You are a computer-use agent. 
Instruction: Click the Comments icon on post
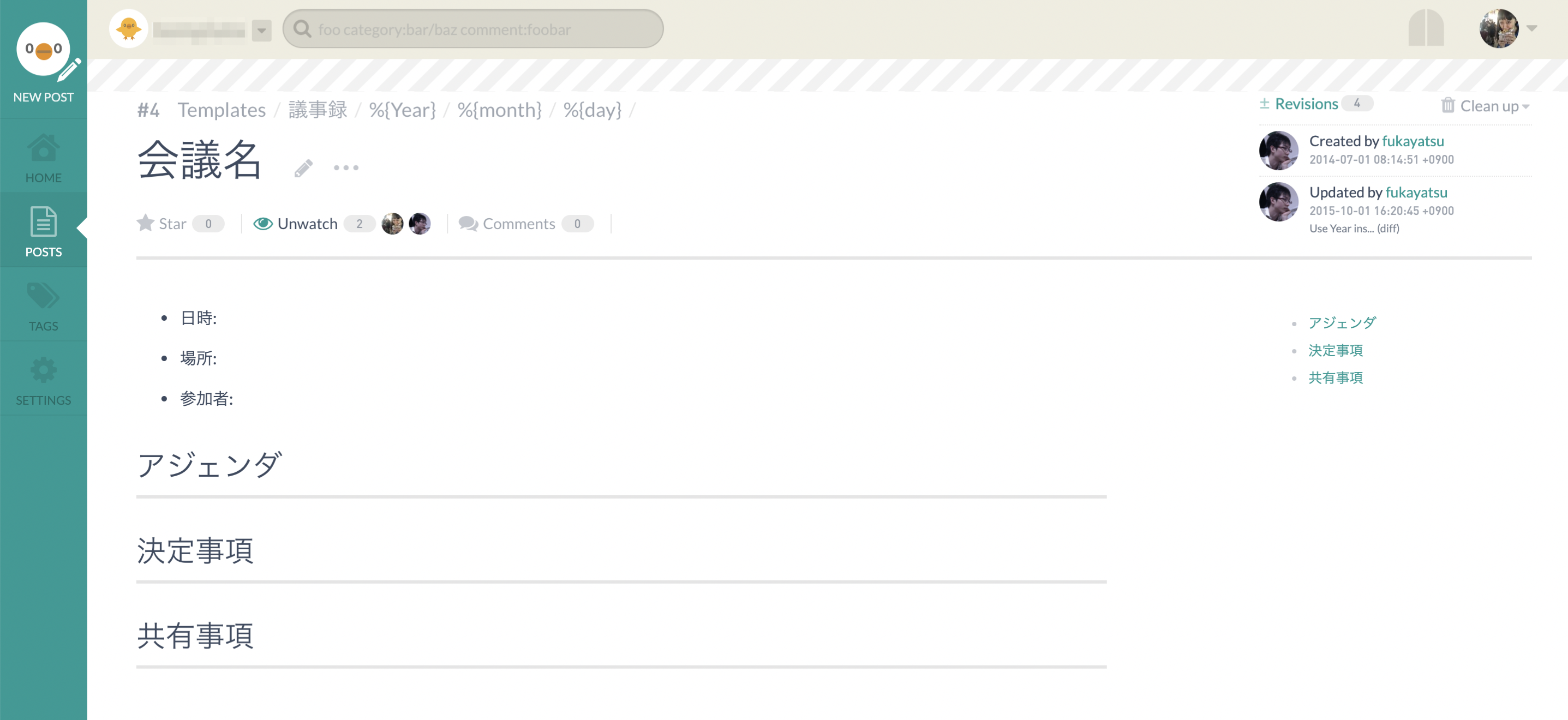click(x=467, y=222)
